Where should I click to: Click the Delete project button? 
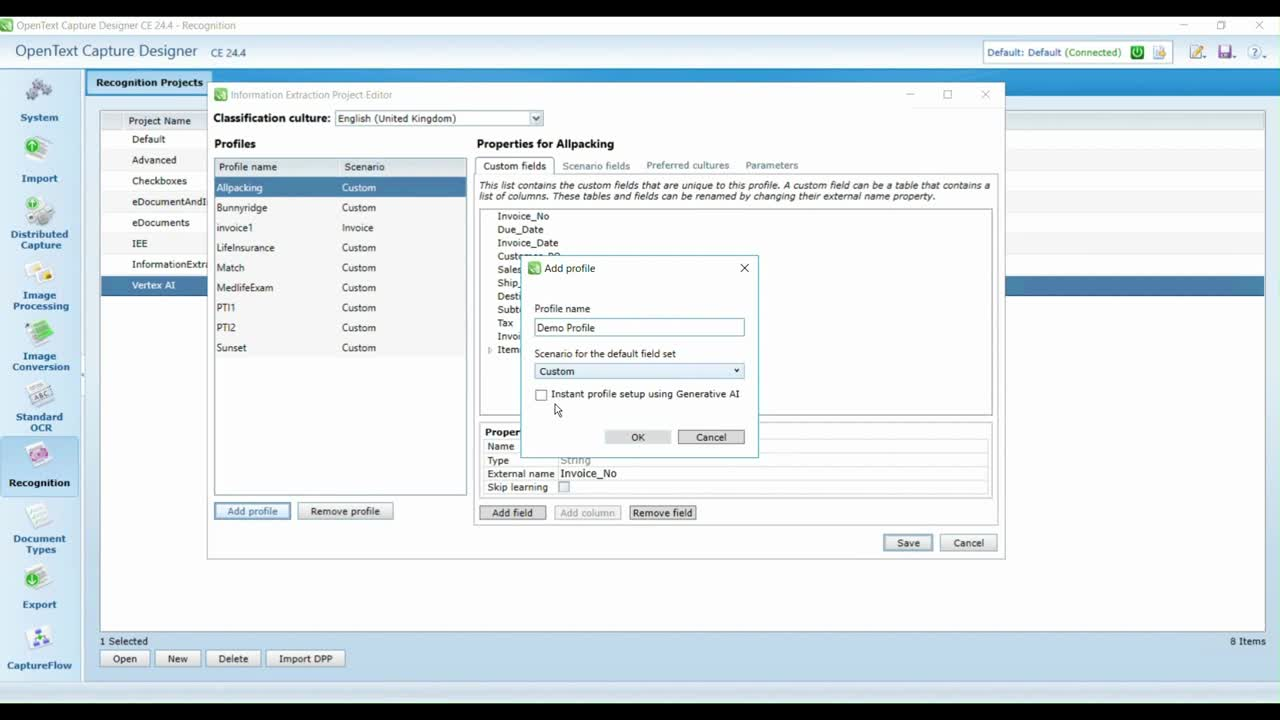point(233,659)
